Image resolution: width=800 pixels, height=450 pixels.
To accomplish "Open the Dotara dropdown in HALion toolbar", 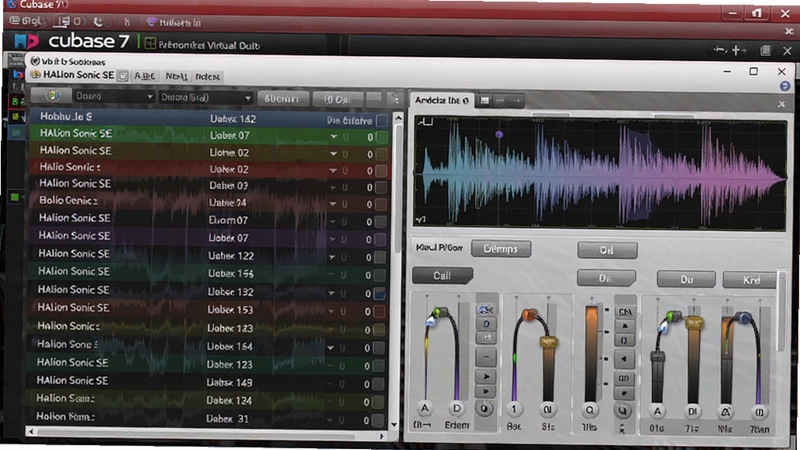I will (x=206, y=98).
